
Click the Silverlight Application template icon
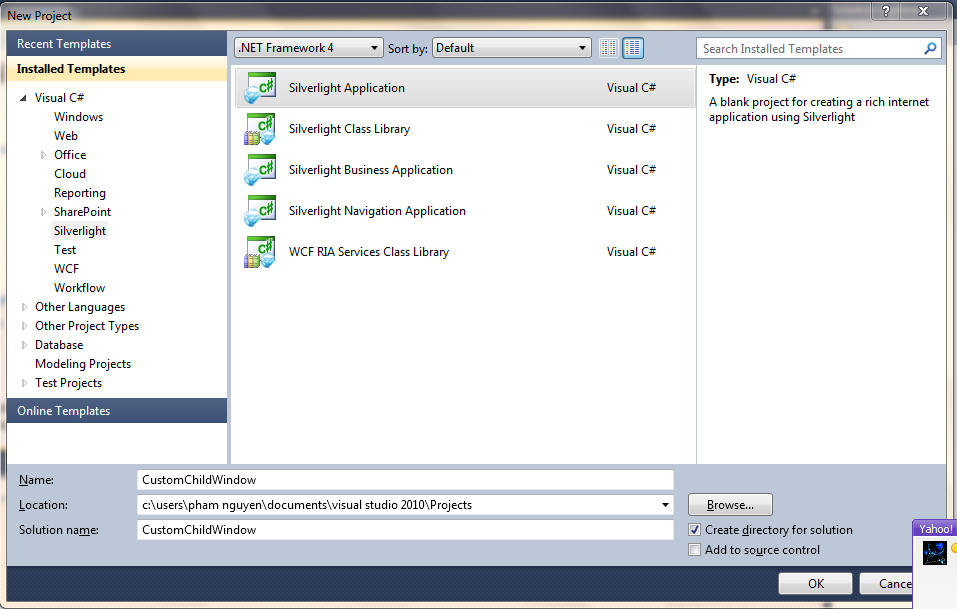click(x=259, y=88)
